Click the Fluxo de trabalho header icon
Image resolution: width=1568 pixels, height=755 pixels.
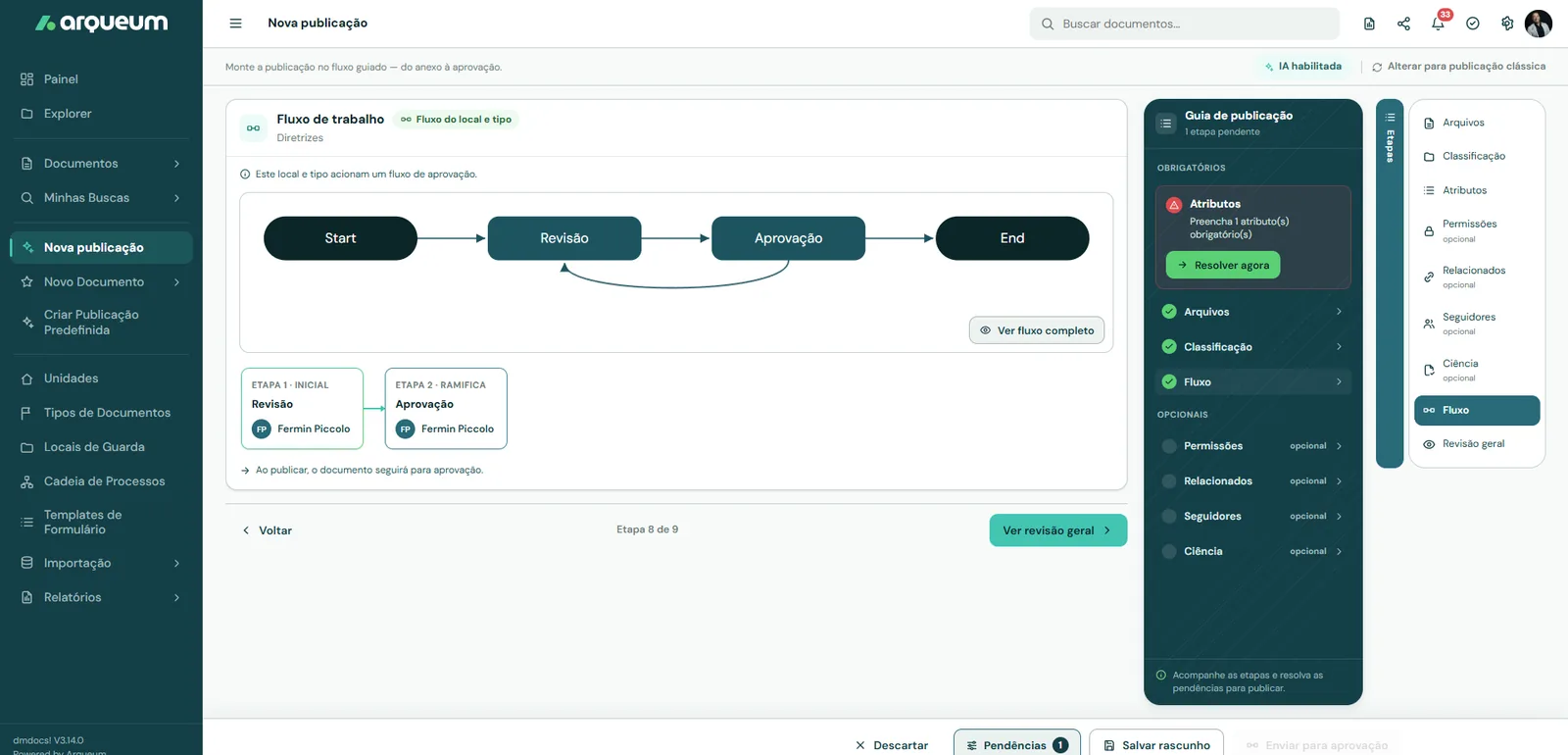click(254, 128)
